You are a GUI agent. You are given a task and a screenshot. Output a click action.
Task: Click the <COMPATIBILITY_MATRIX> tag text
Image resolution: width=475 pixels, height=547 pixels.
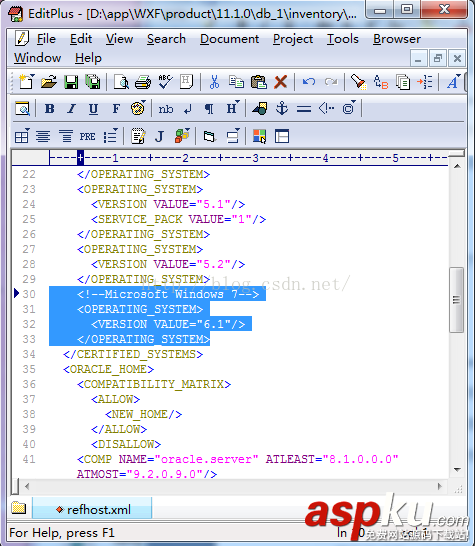pos(154,384)
